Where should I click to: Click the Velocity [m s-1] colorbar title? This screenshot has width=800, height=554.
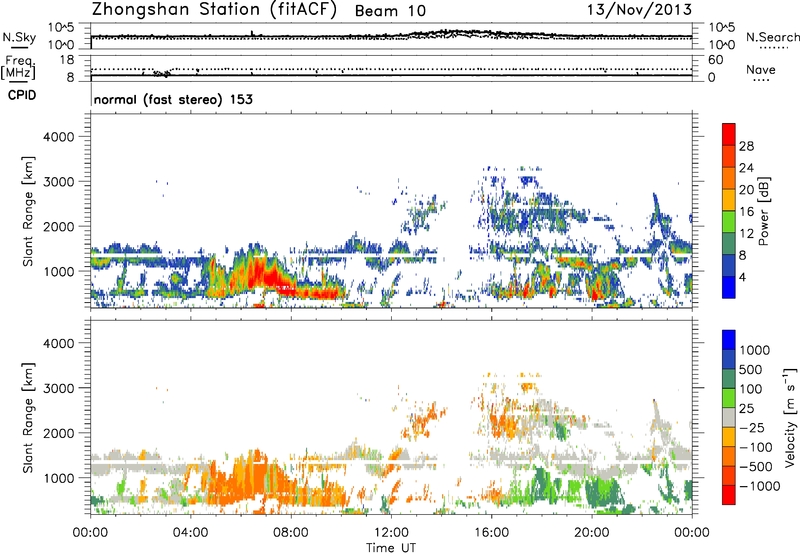[790, 417]
